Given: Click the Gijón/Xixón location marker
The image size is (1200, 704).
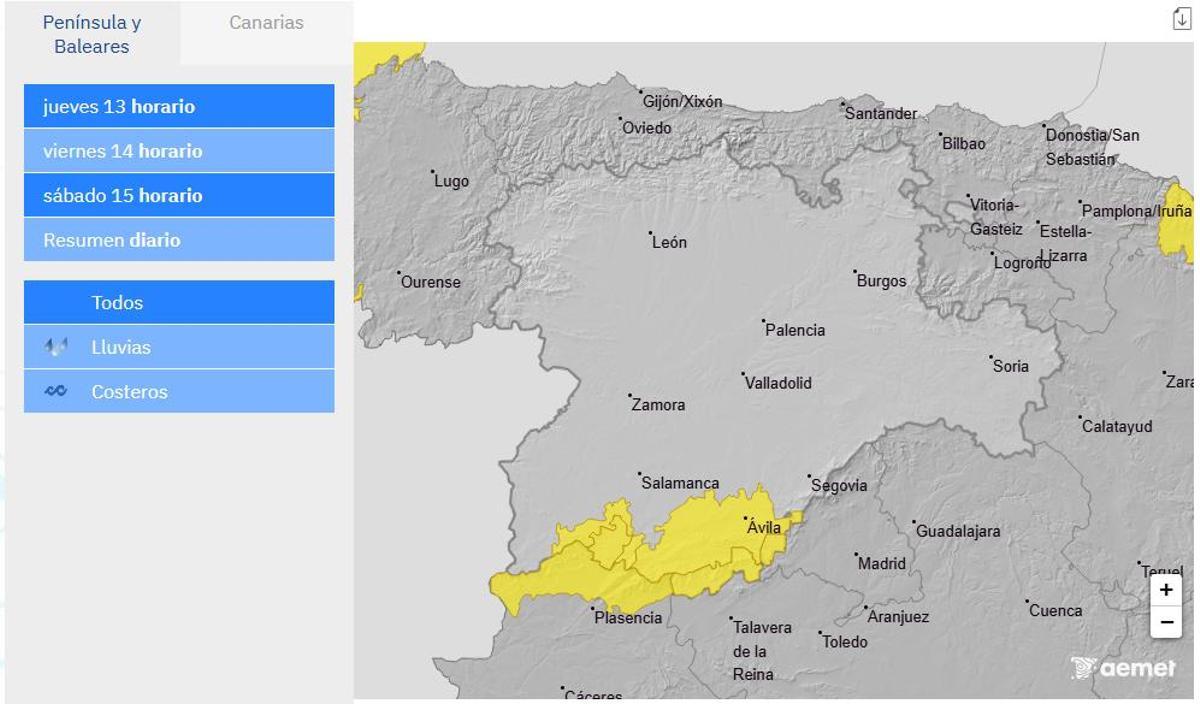Looking at the screenshot, I should point(640,91).
